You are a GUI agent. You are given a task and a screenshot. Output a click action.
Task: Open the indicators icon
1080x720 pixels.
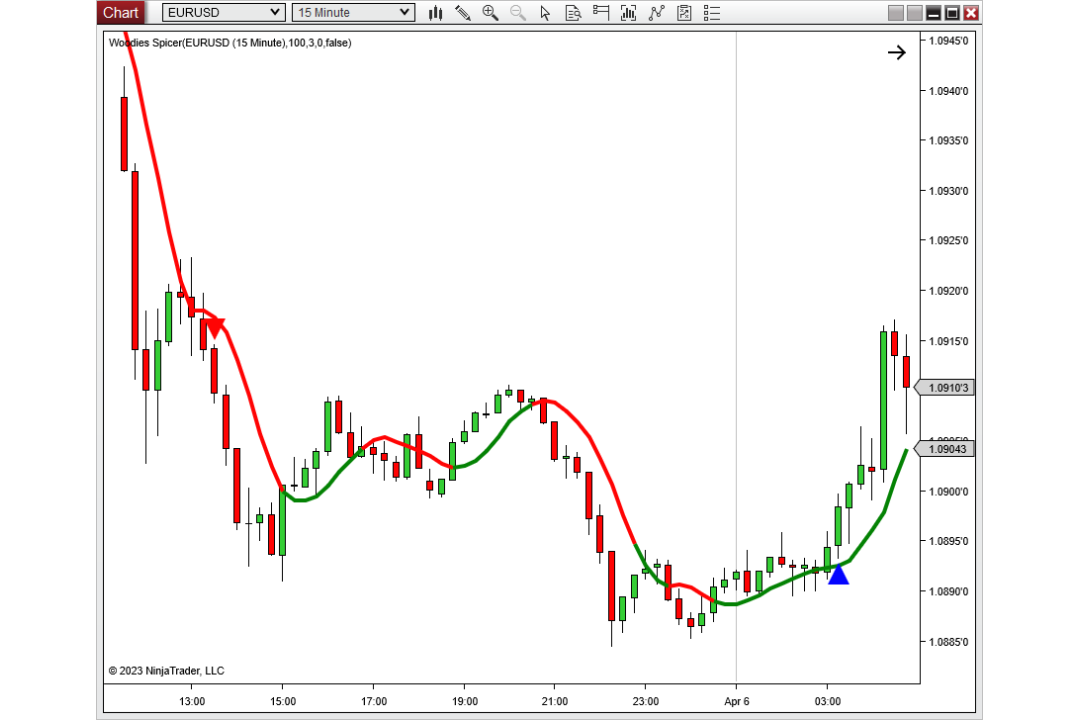click(656, 12)
